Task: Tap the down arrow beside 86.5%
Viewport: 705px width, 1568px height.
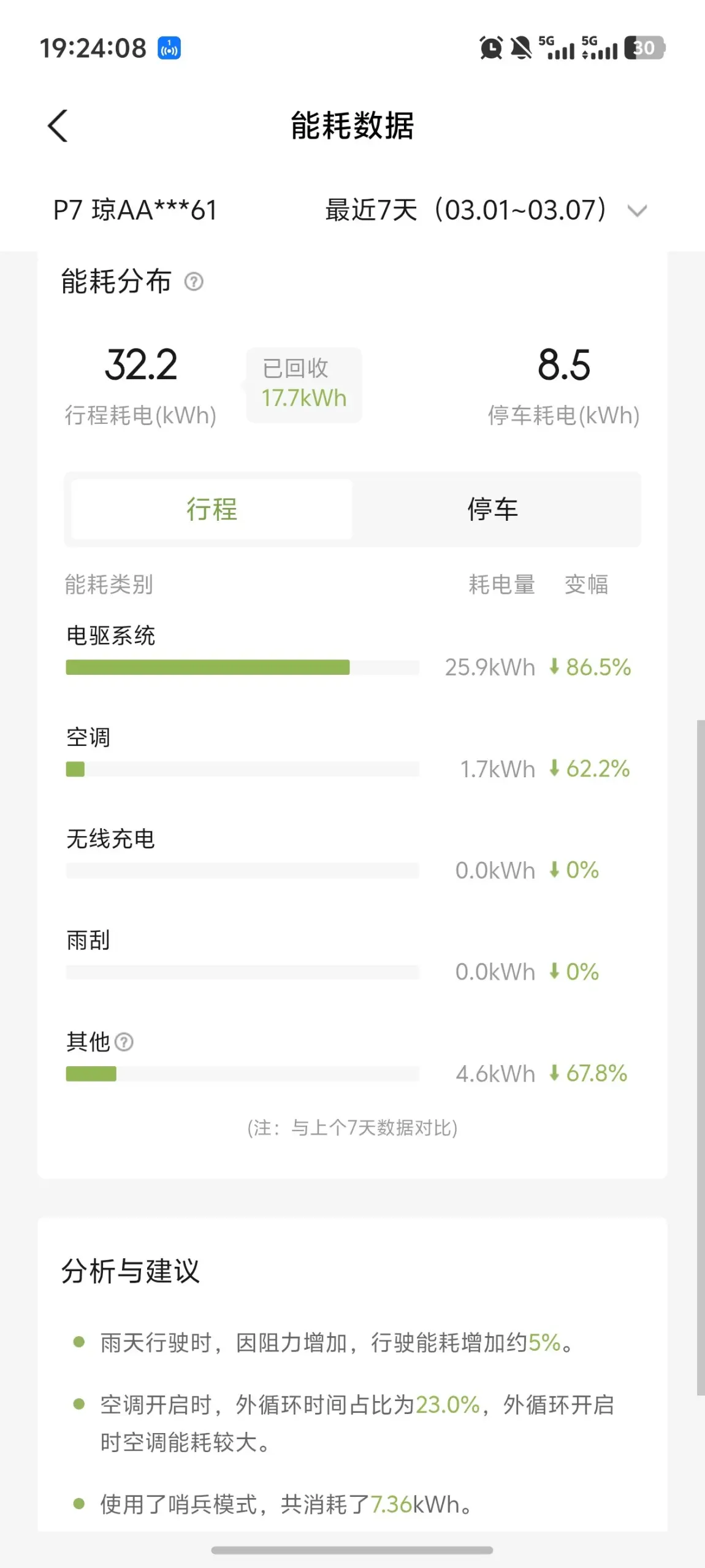Action: point(554,667)
